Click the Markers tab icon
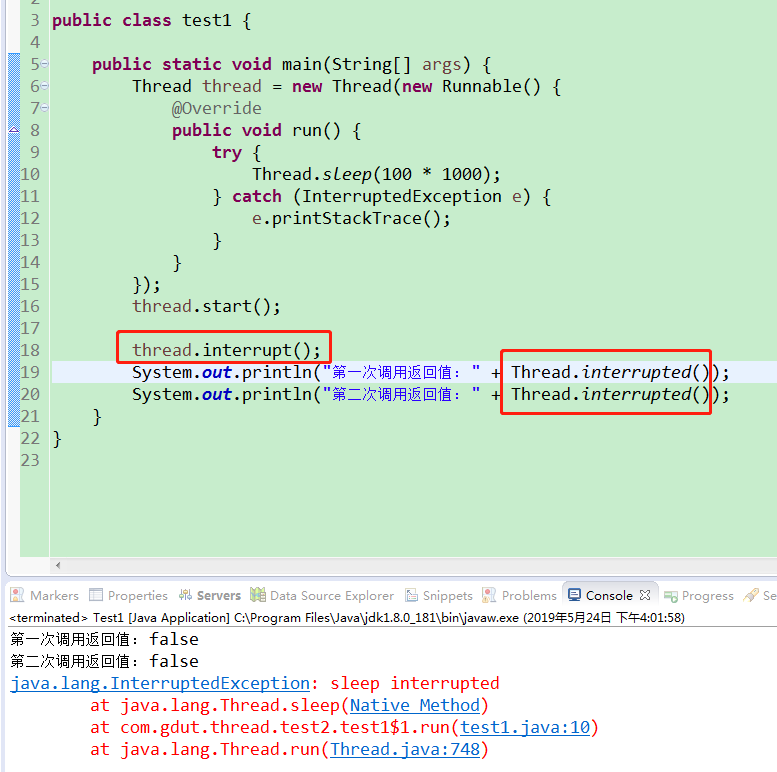The height and width of the screenshot is (772, 777). pos(17,595)
